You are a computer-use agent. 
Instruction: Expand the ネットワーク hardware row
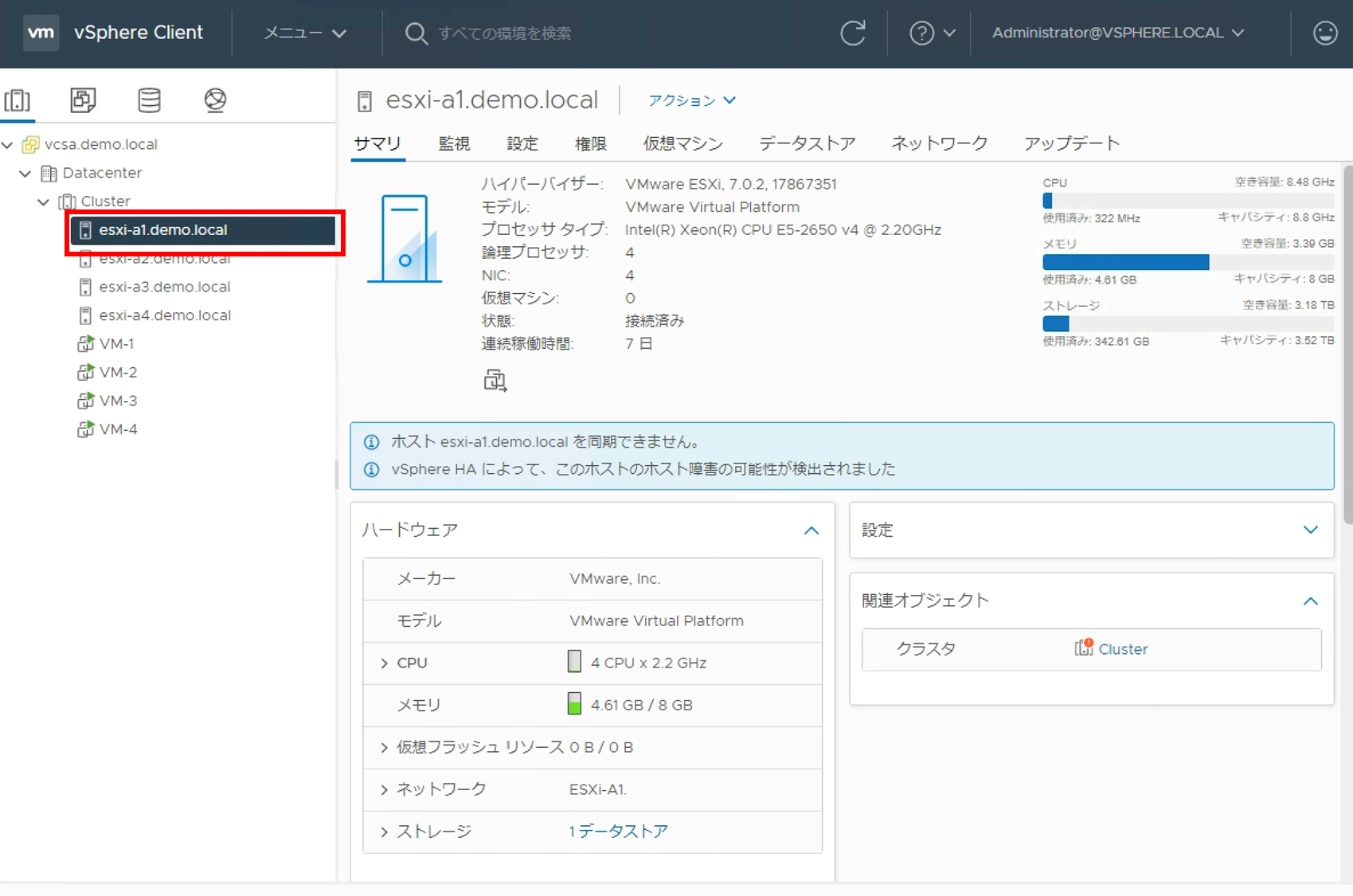[x=384, y=790]
